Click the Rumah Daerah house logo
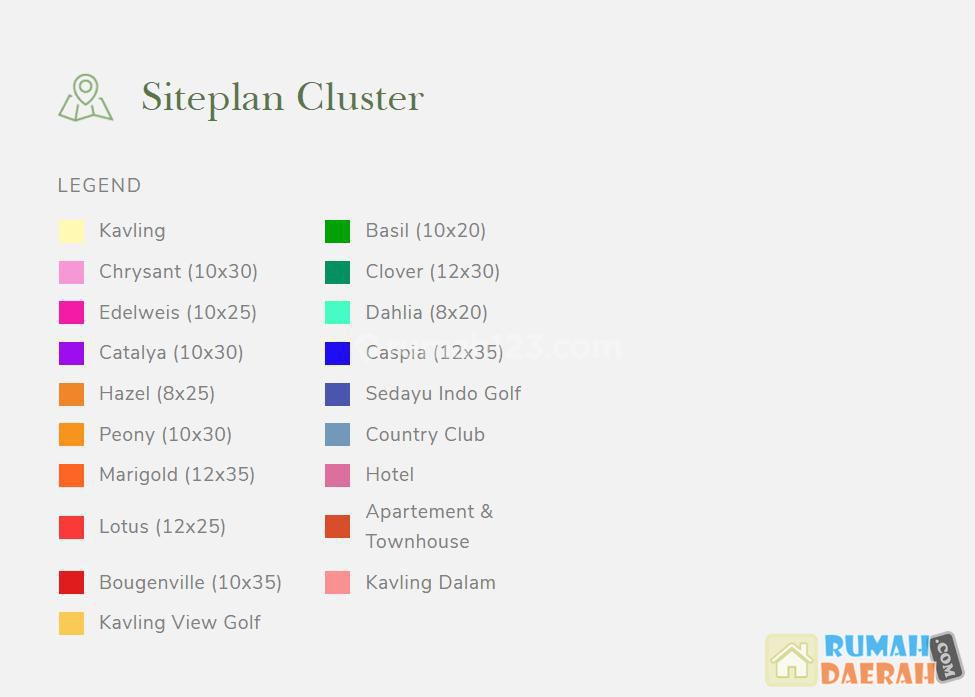Viewport: 975px width, 697px height. tap(791, 660)
